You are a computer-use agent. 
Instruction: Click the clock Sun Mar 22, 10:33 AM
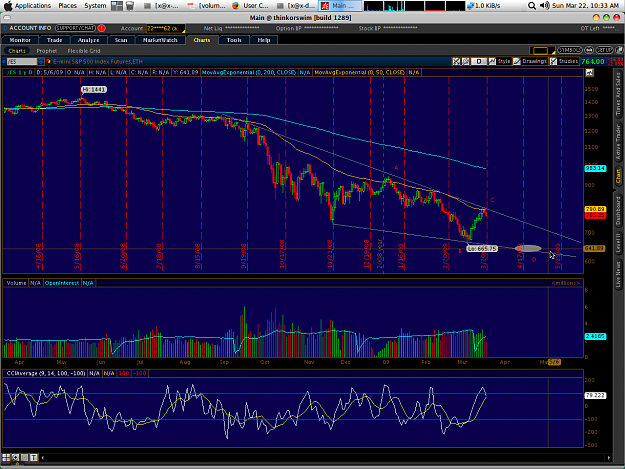tap(585, 6)
